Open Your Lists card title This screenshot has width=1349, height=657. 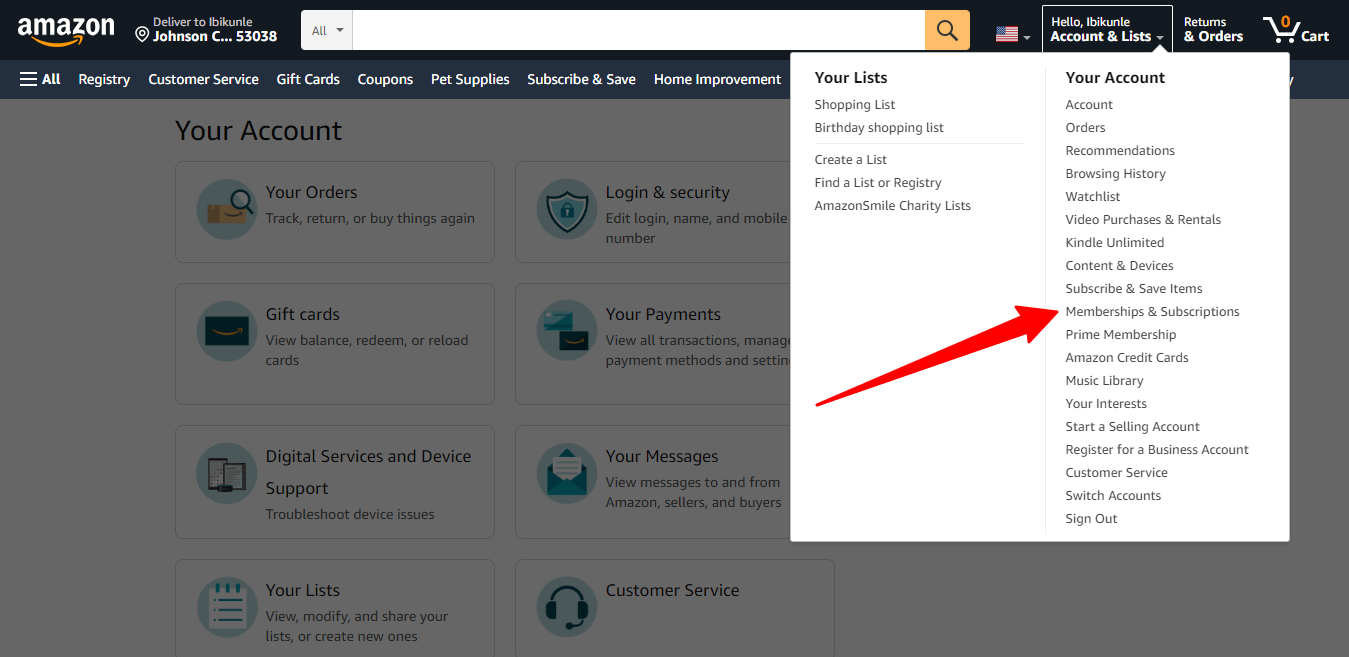click(302, 591)
